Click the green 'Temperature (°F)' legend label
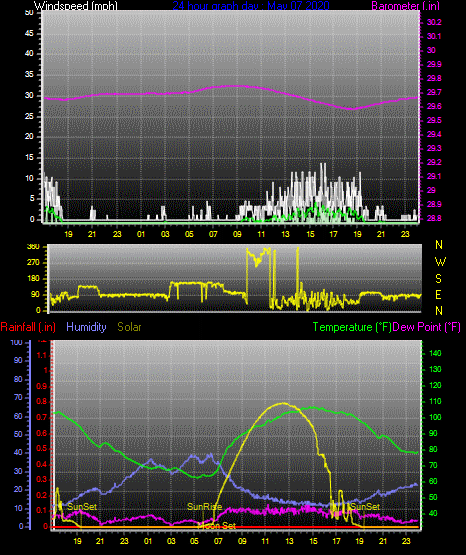 pyautogui.click(x=352, y=327)
